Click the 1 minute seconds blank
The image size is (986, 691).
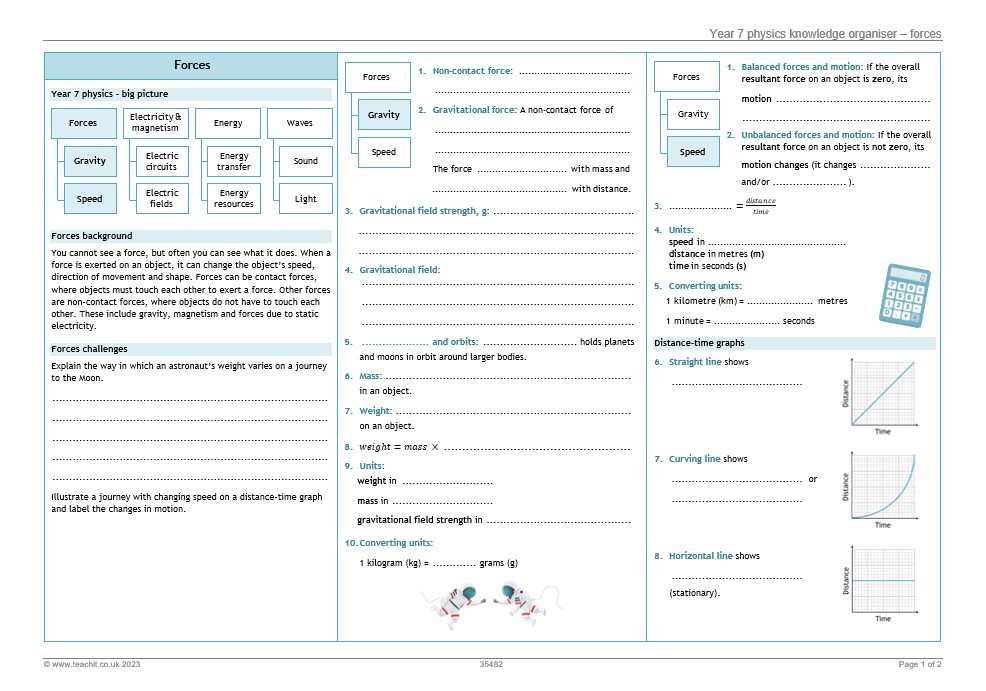[746, 321]
